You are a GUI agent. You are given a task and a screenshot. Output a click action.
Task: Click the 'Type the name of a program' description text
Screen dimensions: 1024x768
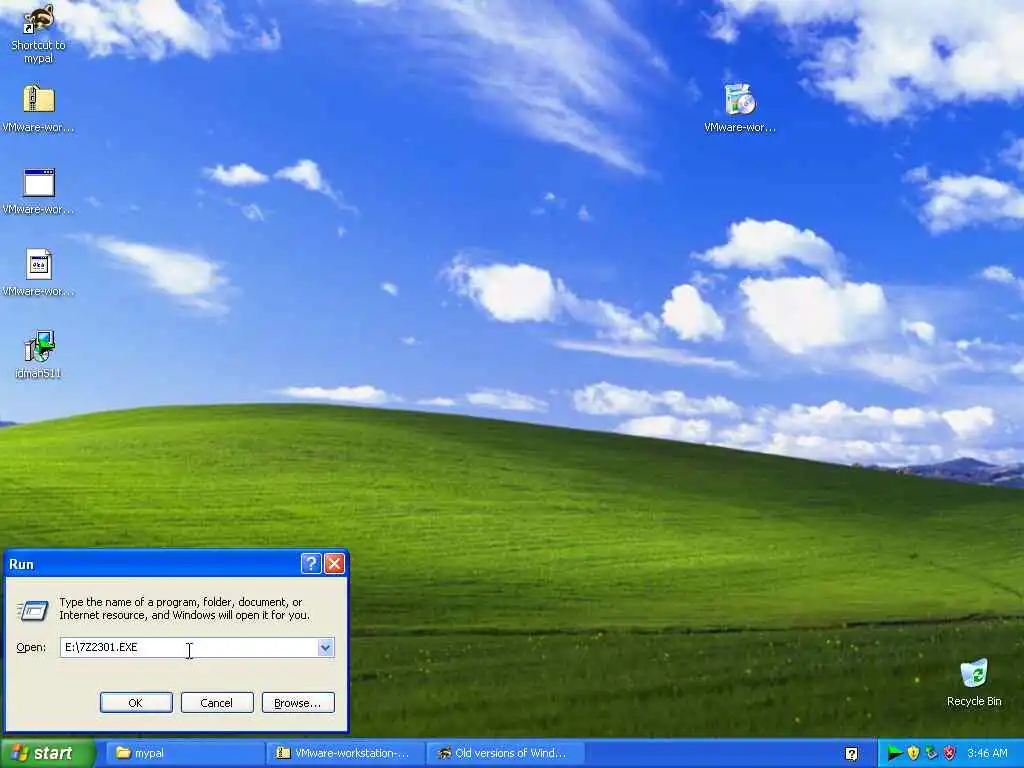coord(184,609)
